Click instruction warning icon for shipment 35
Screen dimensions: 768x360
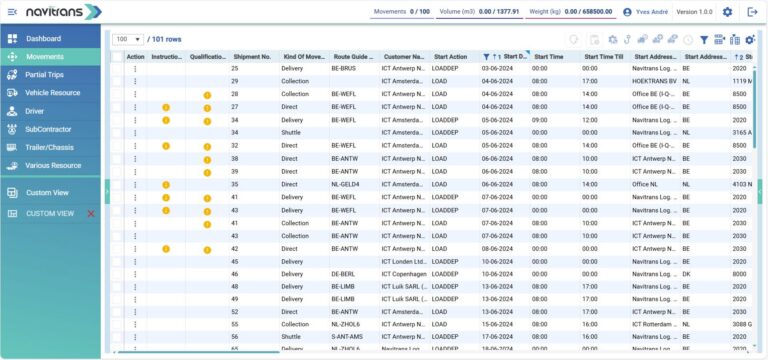click(x=166, y=185)
